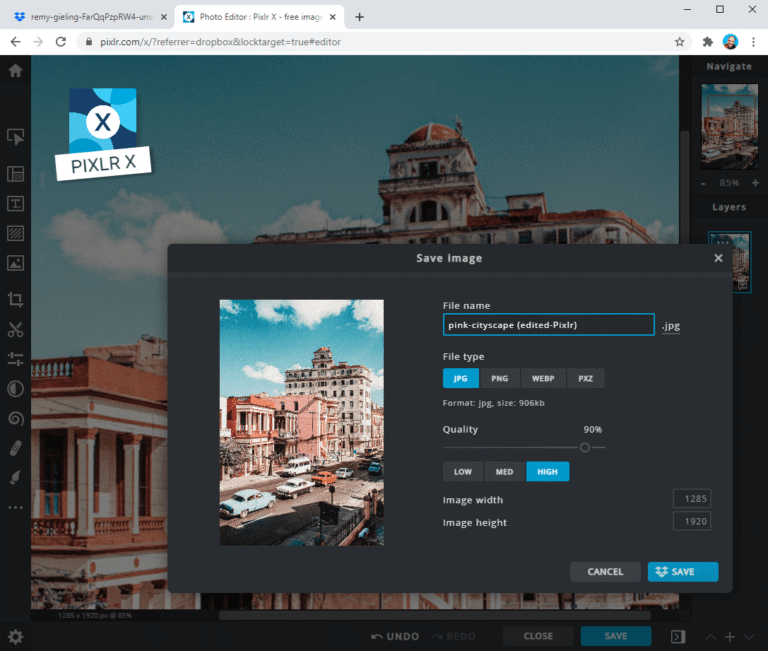
Task: Expand more tools ellipsis in left toolbar
Action: pyautogui.click(x=15, y=508)
